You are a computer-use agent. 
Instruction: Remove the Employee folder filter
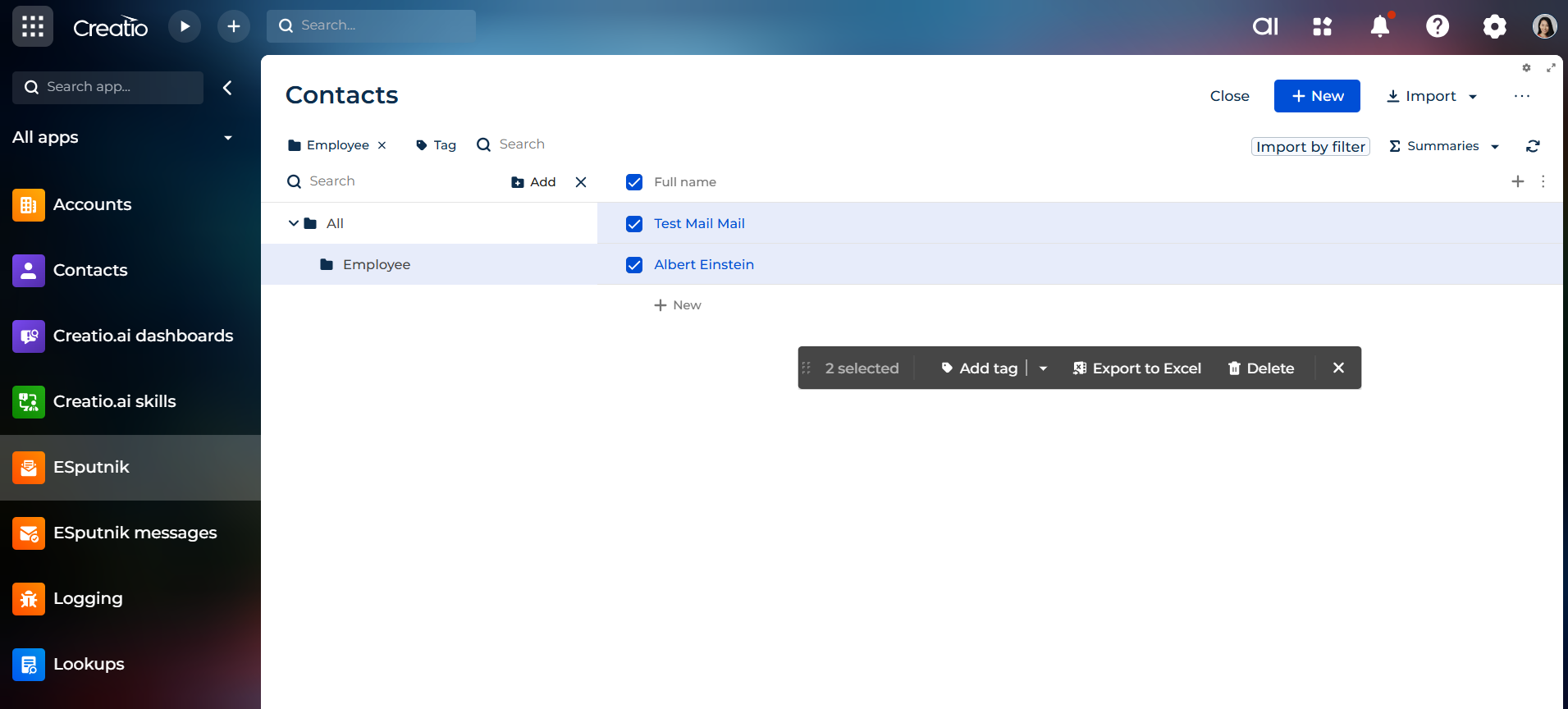(x=382, y=145)
